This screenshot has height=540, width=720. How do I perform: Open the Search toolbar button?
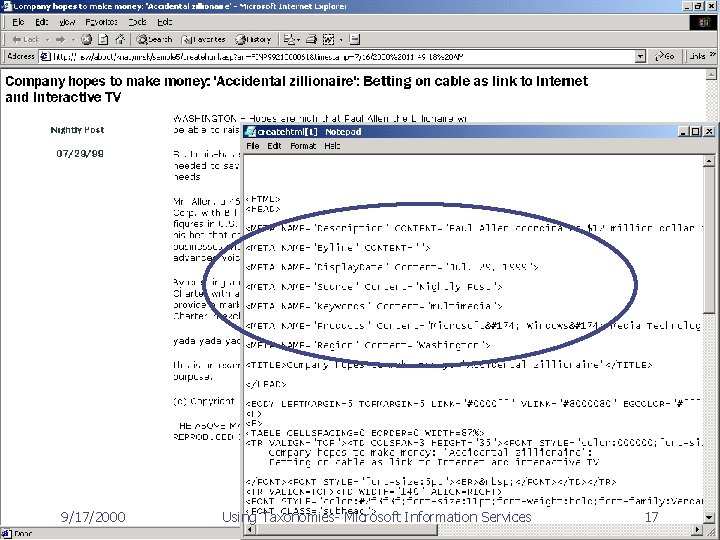tap(154, 39)
